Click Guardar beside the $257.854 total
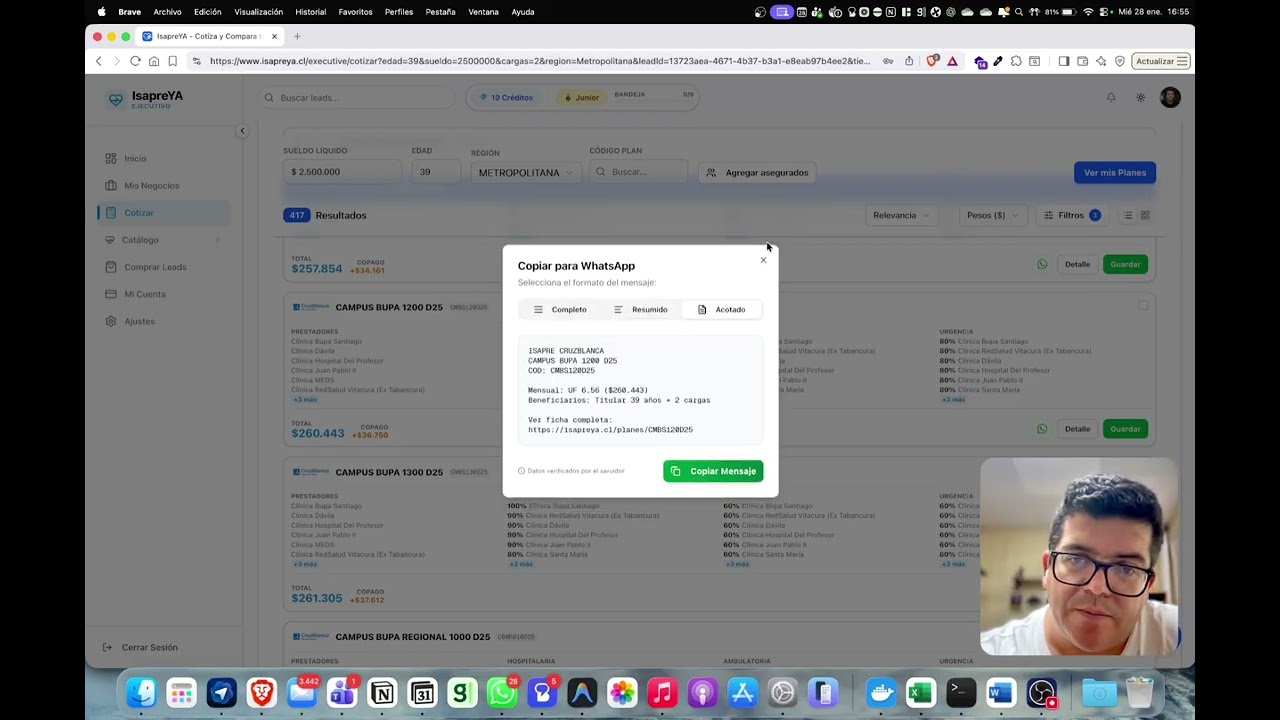This screenshot has width=1280, height=720. [x=1125, y=264]
